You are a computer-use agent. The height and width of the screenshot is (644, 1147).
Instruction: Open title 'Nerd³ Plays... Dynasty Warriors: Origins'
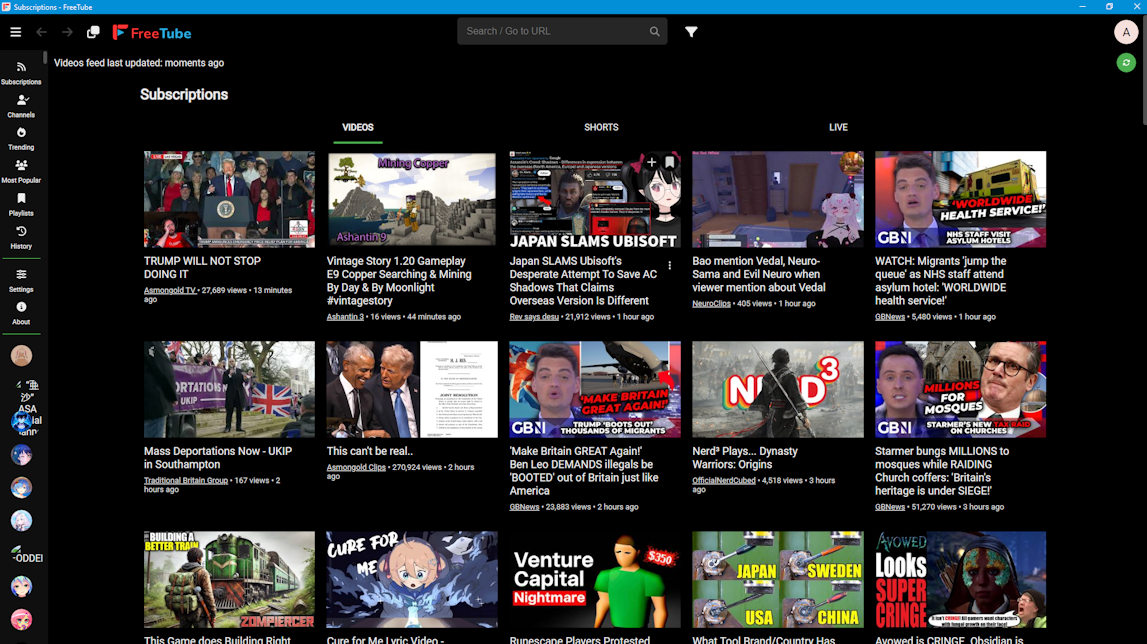pos(745,458)
